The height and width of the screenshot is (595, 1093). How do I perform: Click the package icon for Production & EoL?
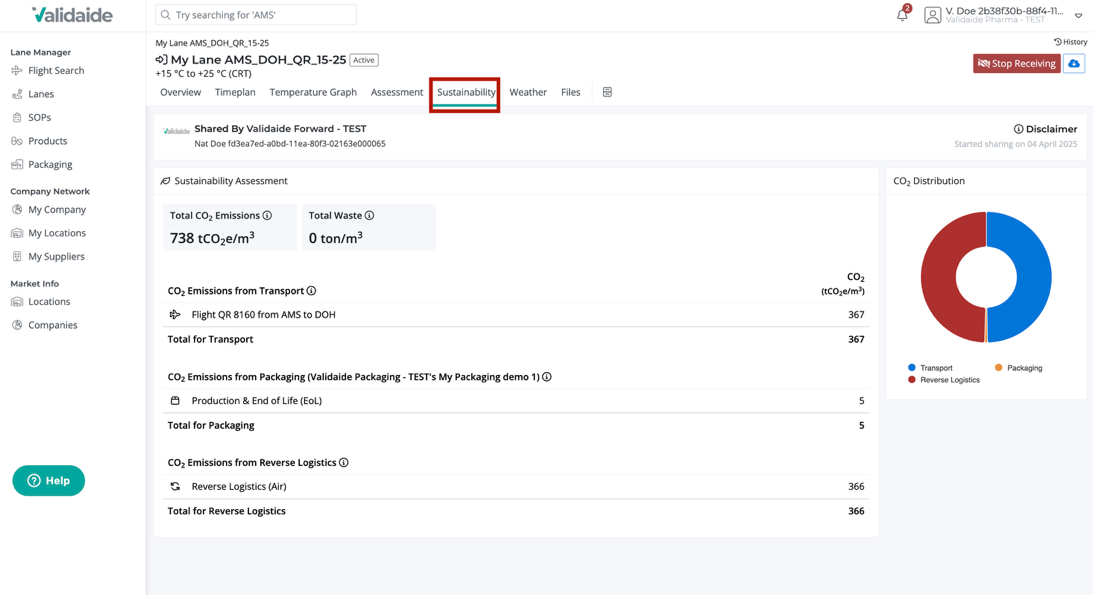175,401
